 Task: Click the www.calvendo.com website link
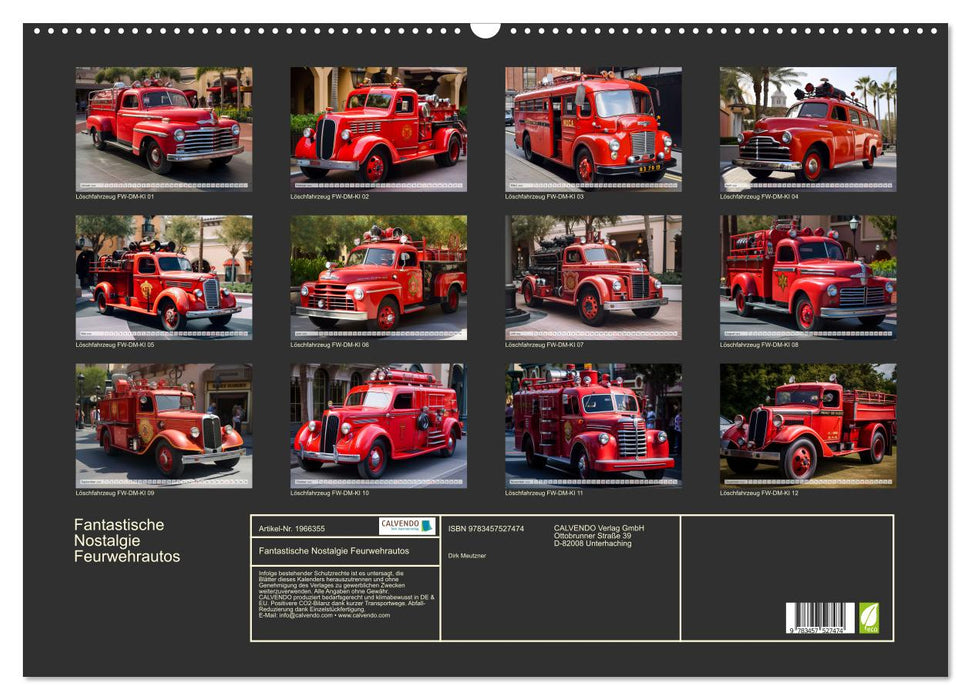[364, 615]
